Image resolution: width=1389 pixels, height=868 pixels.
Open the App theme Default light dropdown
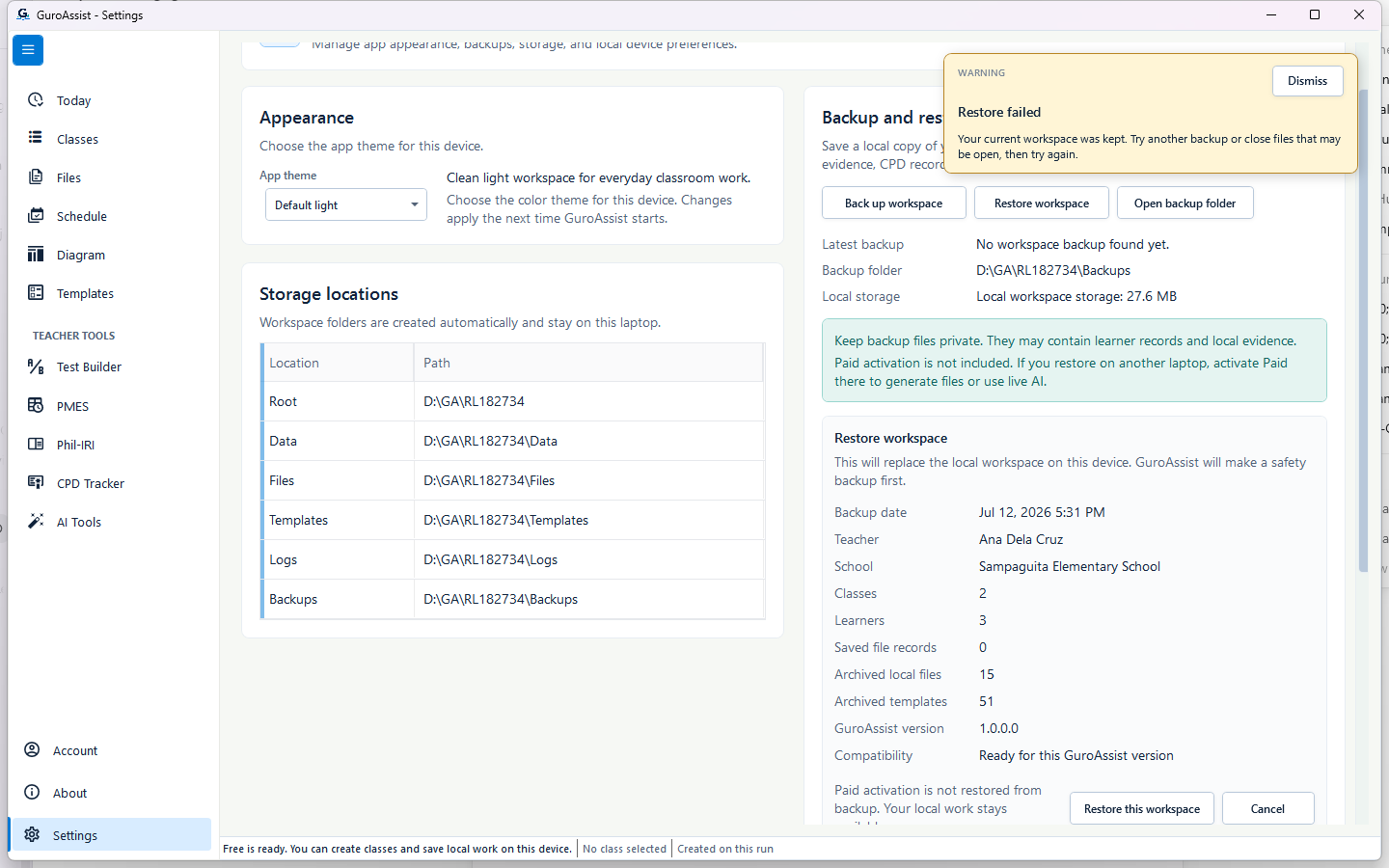click(x=346, y=204)
